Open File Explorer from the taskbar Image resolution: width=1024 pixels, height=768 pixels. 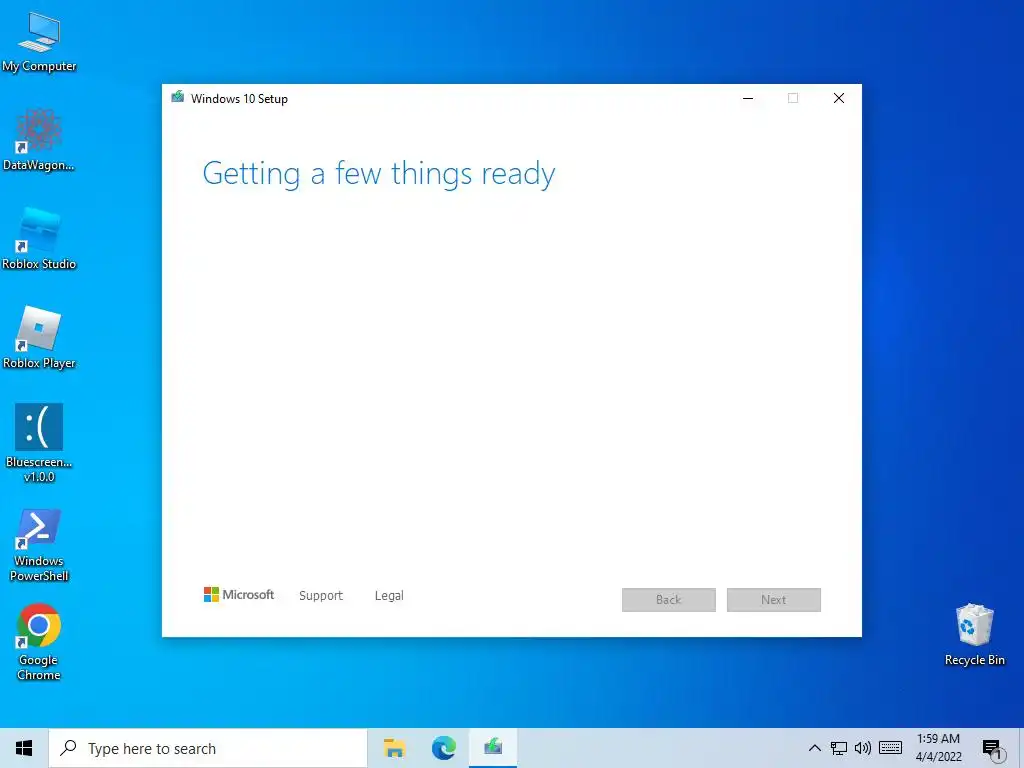394,748
